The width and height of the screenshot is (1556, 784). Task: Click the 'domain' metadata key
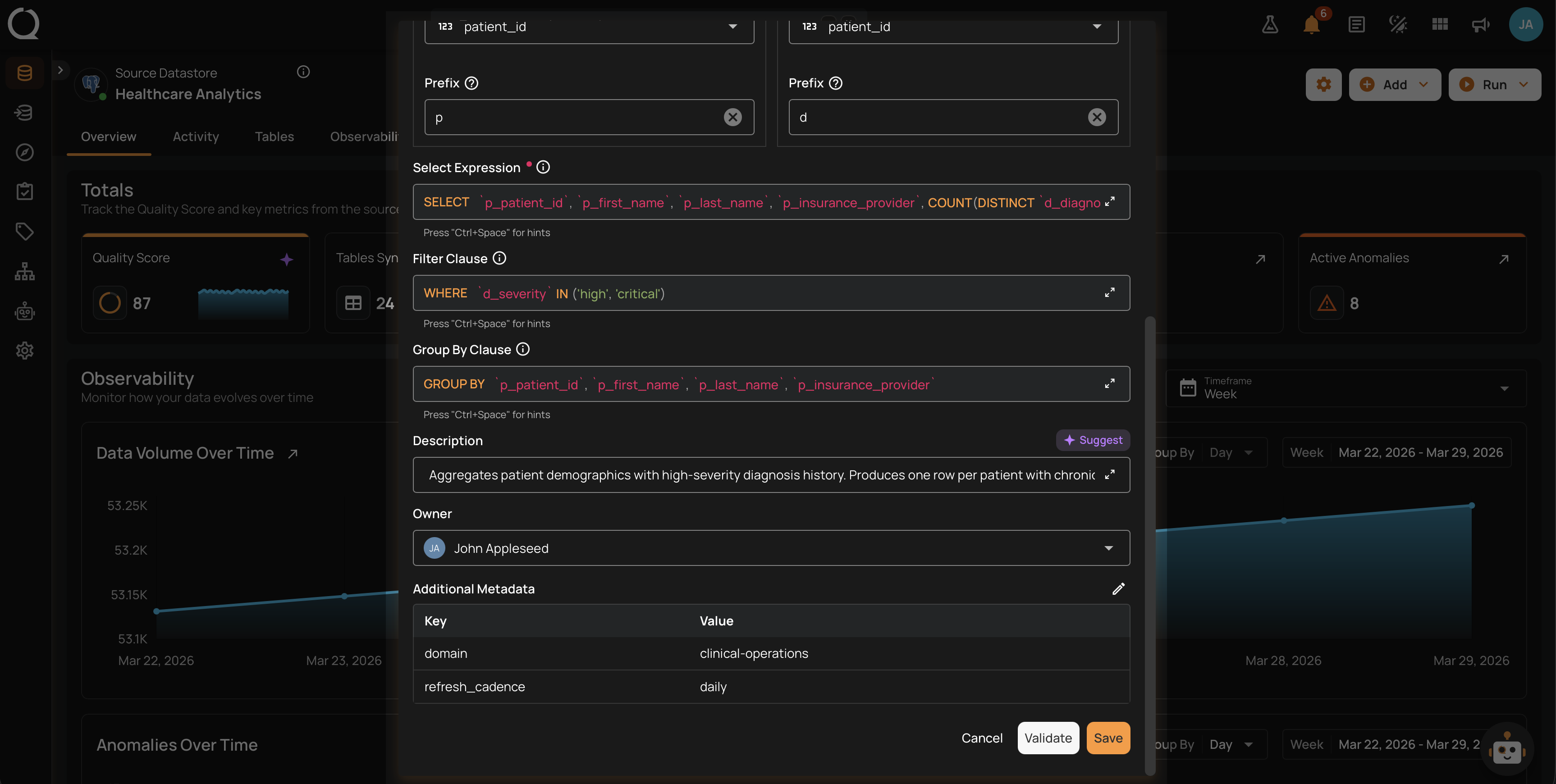(x=445, y=653)
